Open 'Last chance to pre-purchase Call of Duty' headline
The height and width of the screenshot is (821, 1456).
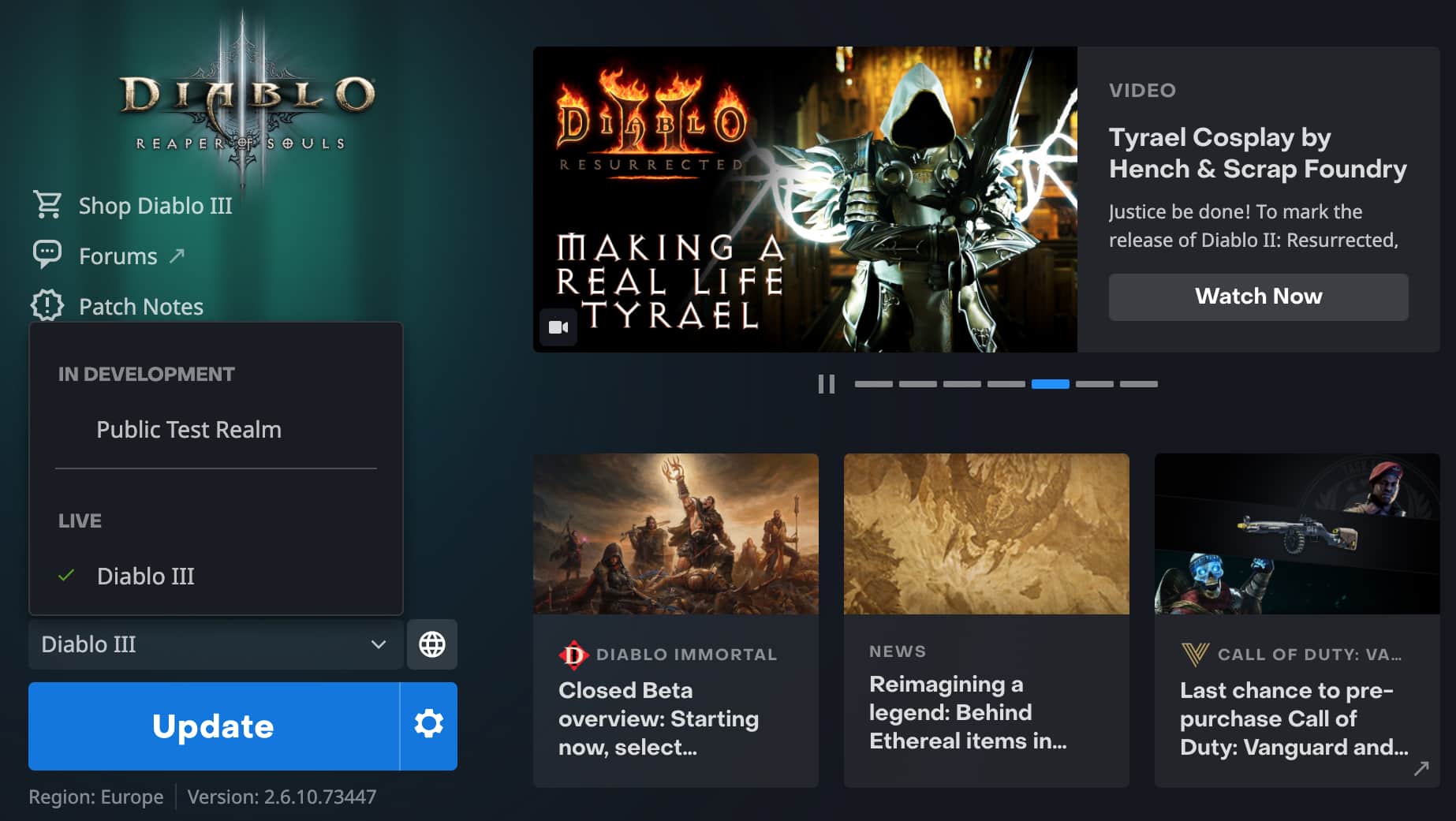click(1294, 718)
